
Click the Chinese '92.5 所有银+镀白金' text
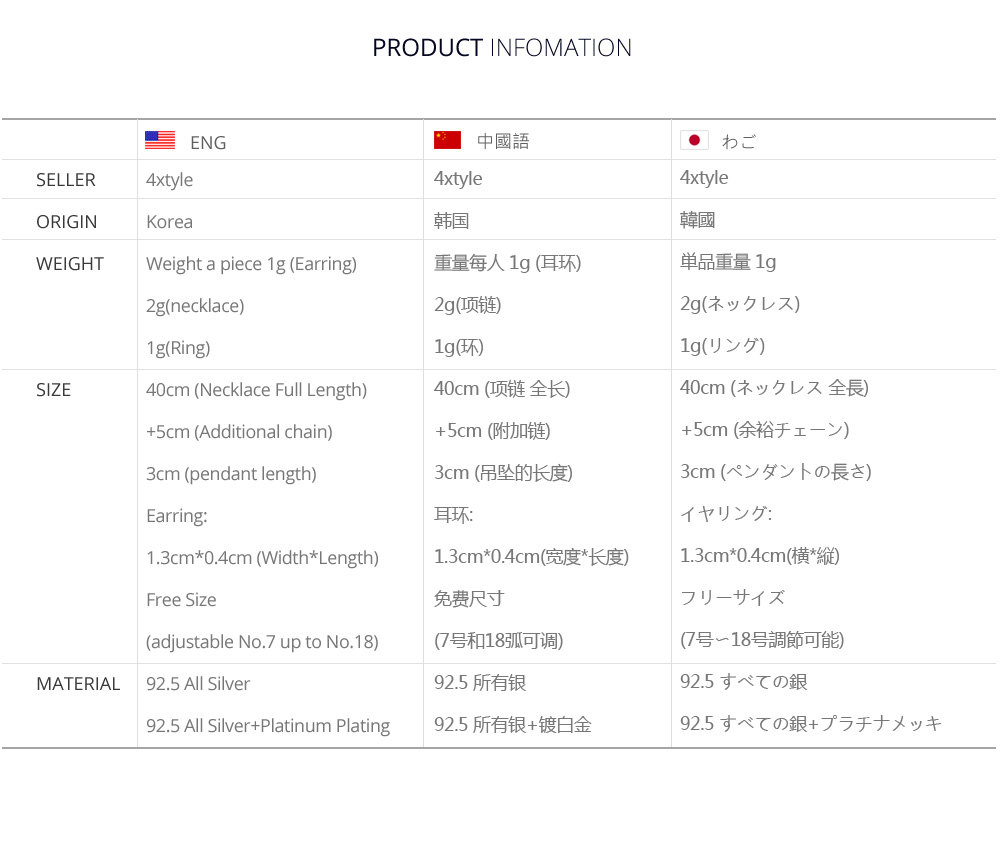pyautogui.click(x=513, y=724)
